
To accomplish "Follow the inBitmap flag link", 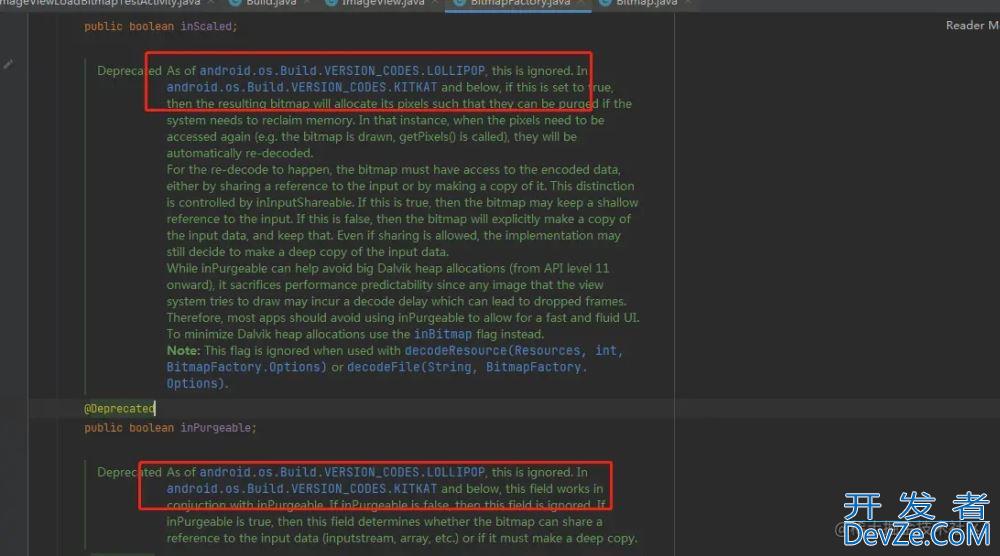I will click(443, 334).
